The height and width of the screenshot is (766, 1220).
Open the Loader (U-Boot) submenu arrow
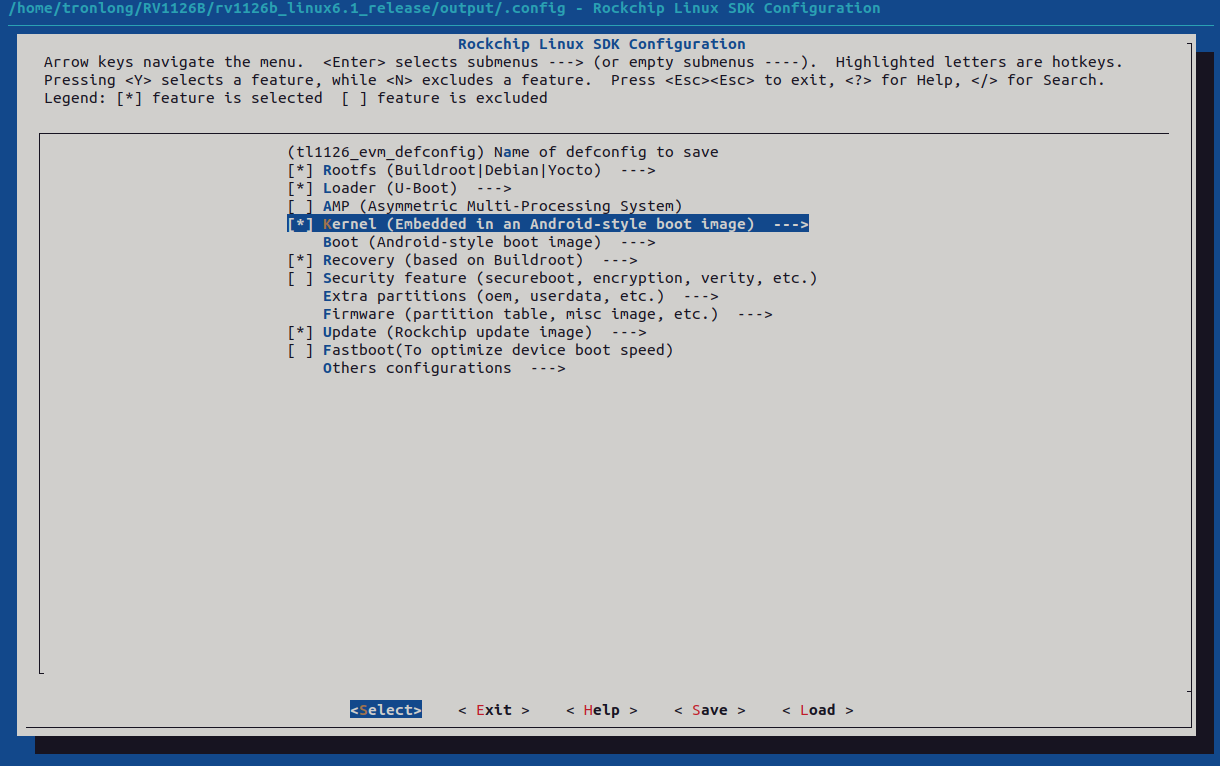click(x=494, y=188)
